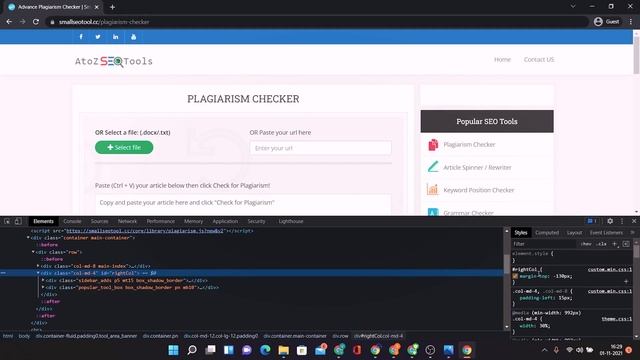Open the Facebook social icon in top bar
Viewport: 640px width, 360px height.
[x=81, y=37]
